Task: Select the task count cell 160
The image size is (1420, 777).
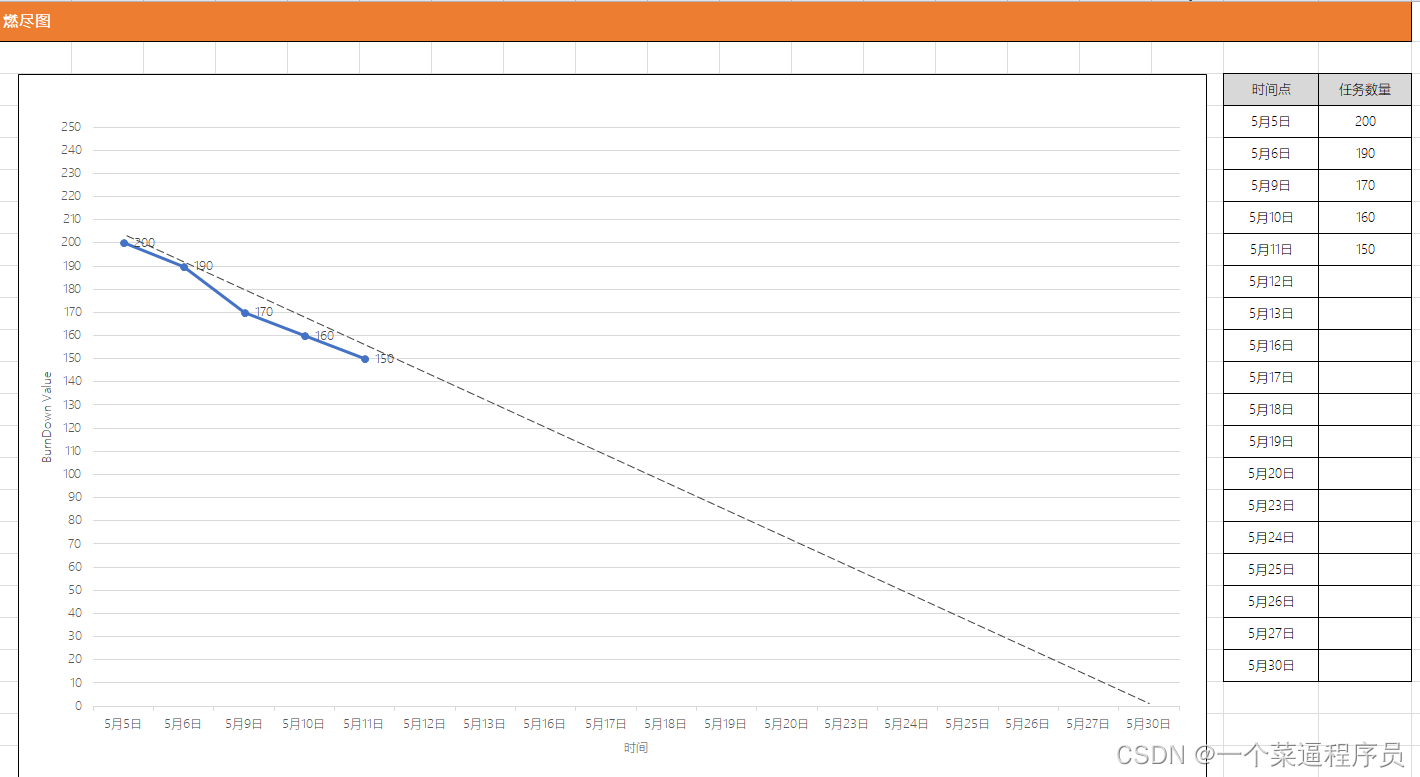Action: [x=1365, y=217]
